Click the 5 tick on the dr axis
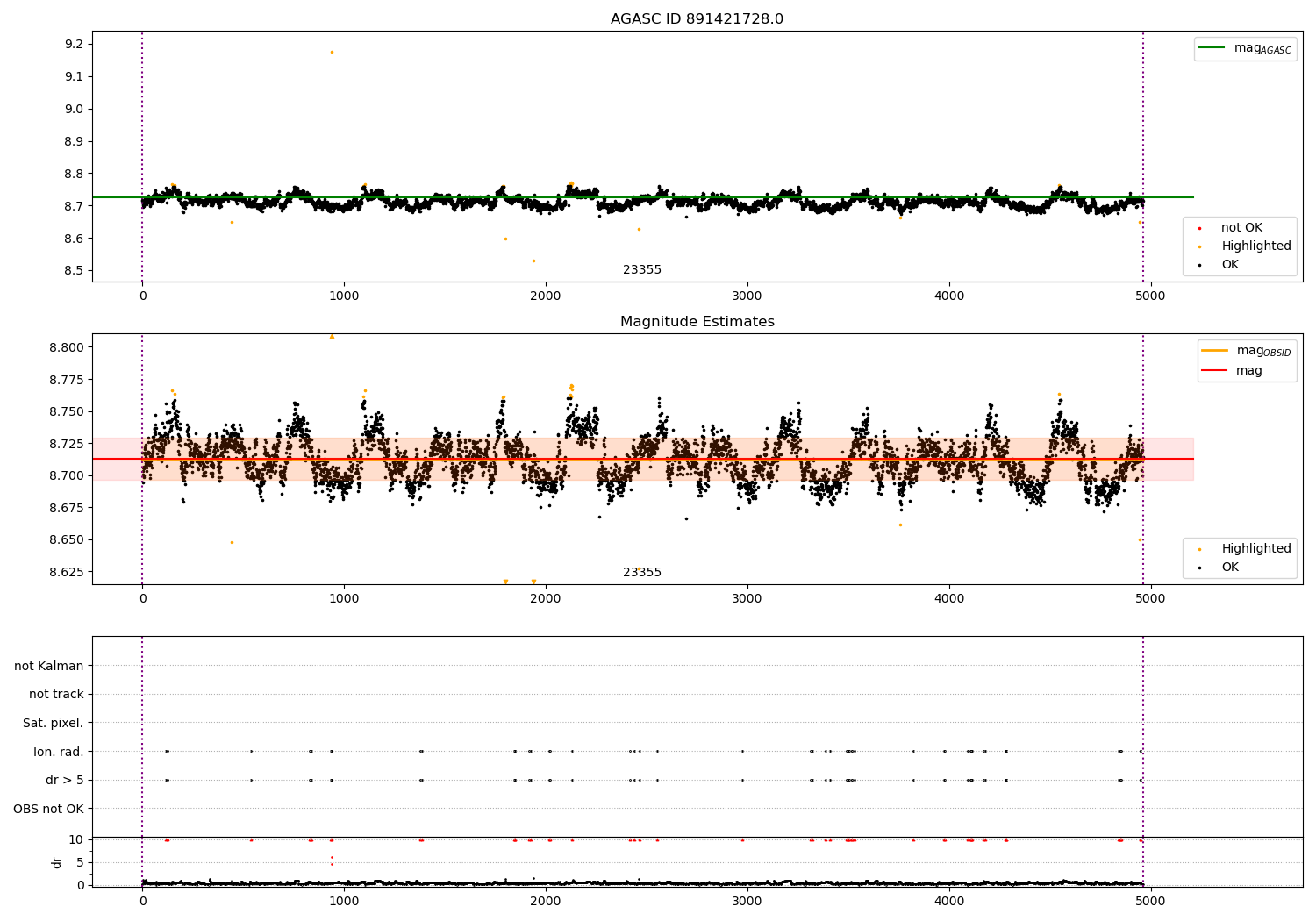 pos(80,863)
